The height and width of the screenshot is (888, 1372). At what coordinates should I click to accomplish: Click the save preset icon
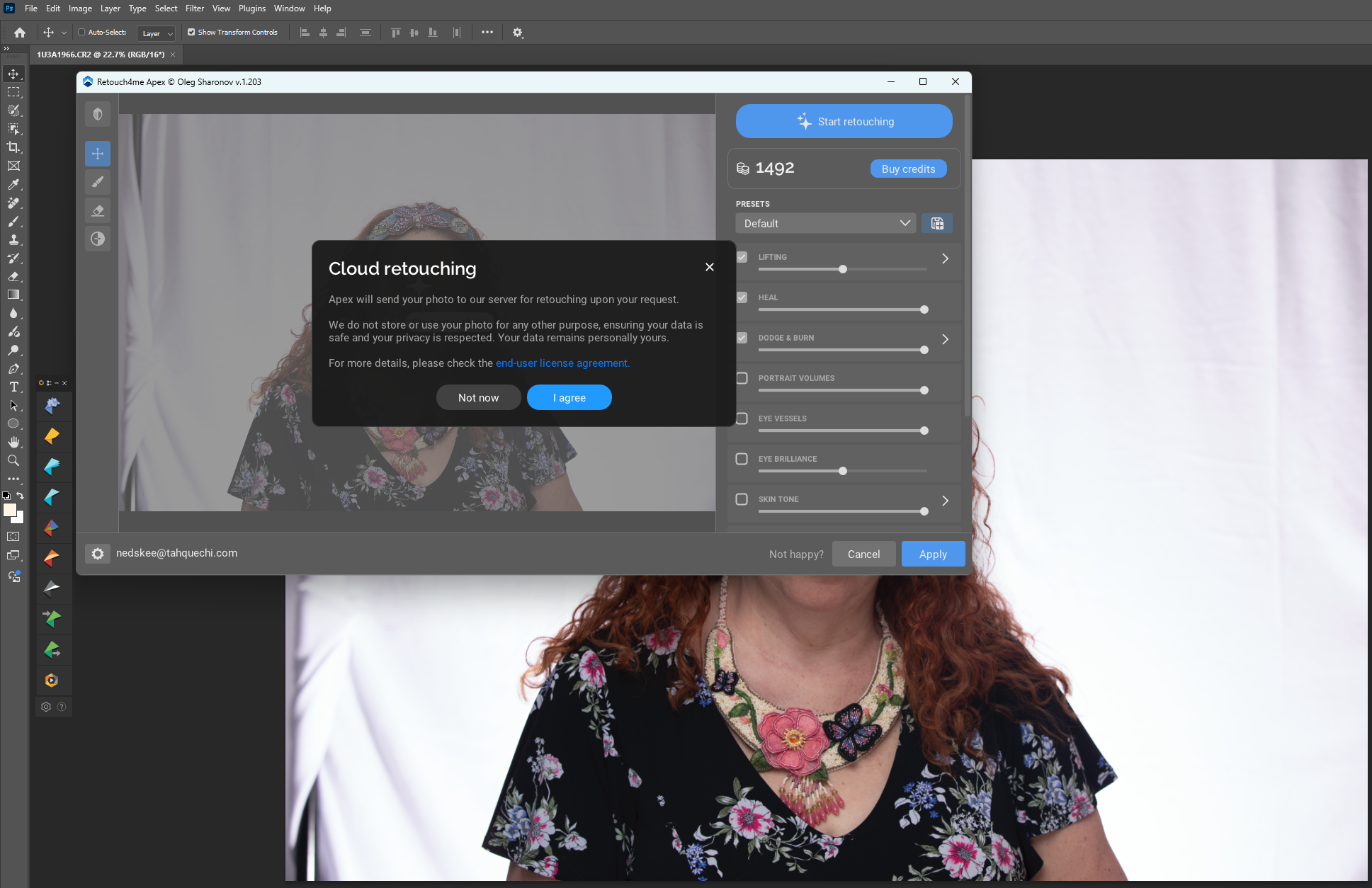point(937,224)
